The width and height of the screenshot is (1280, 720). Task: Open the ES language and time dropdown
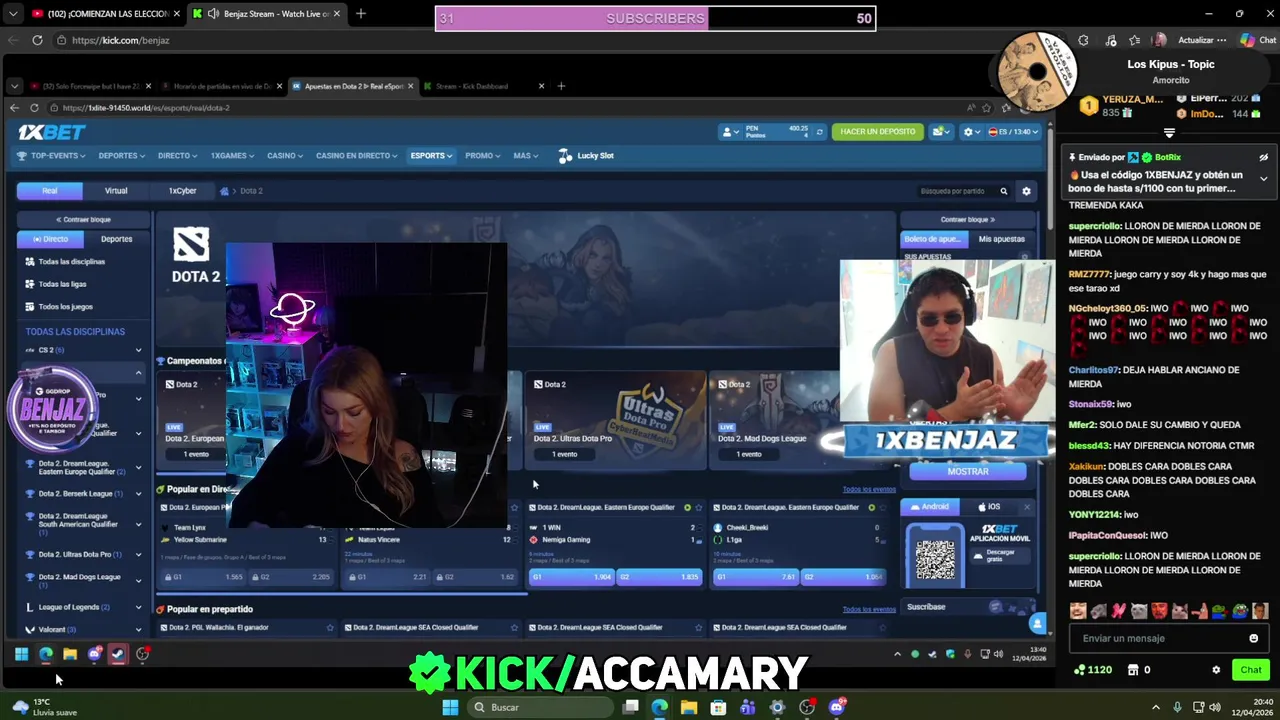click(x=1013, y=132)
